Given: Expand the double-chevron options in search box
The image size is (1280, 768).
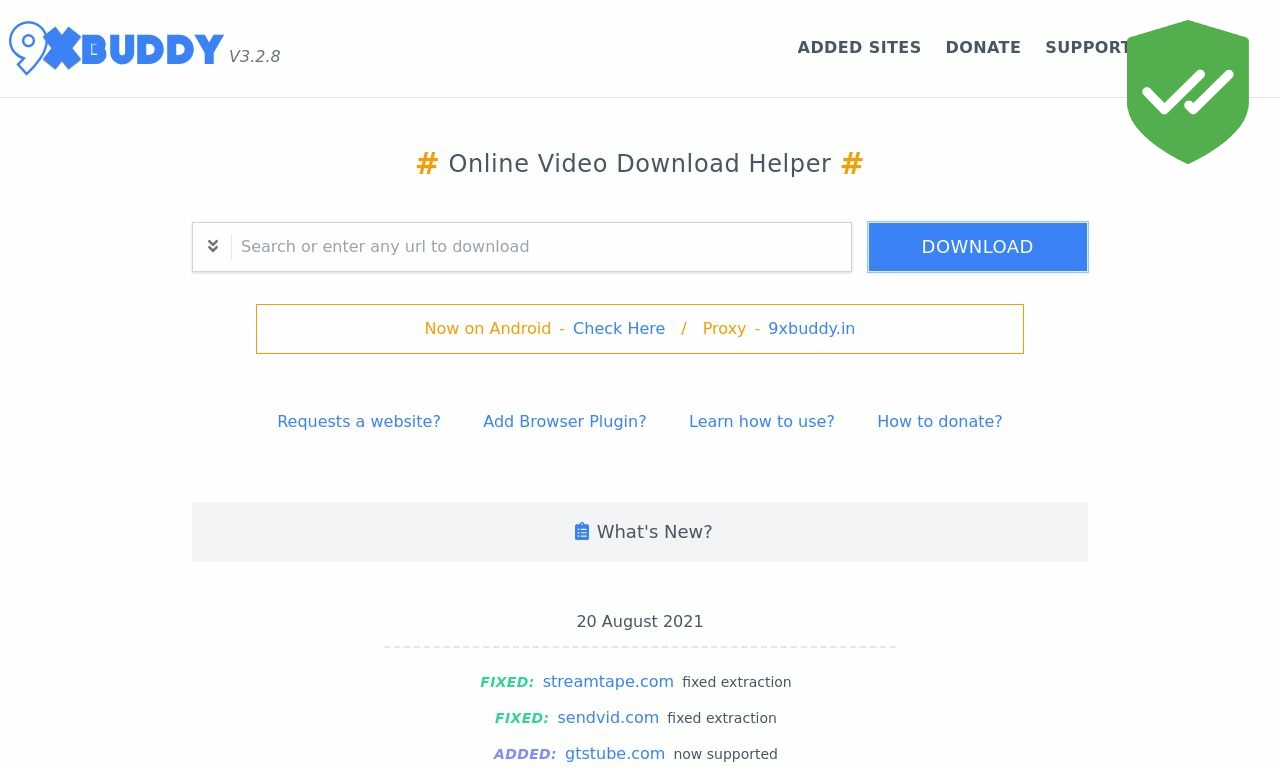Looking at the screenshot, I should coord(213,246).
